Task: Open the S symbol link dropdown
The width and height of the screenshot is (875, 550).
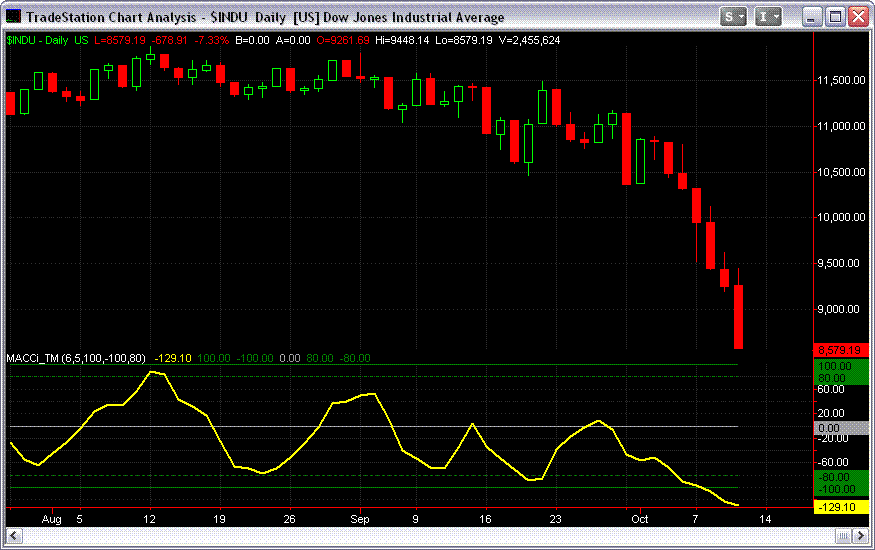Action: pos(735,17)
